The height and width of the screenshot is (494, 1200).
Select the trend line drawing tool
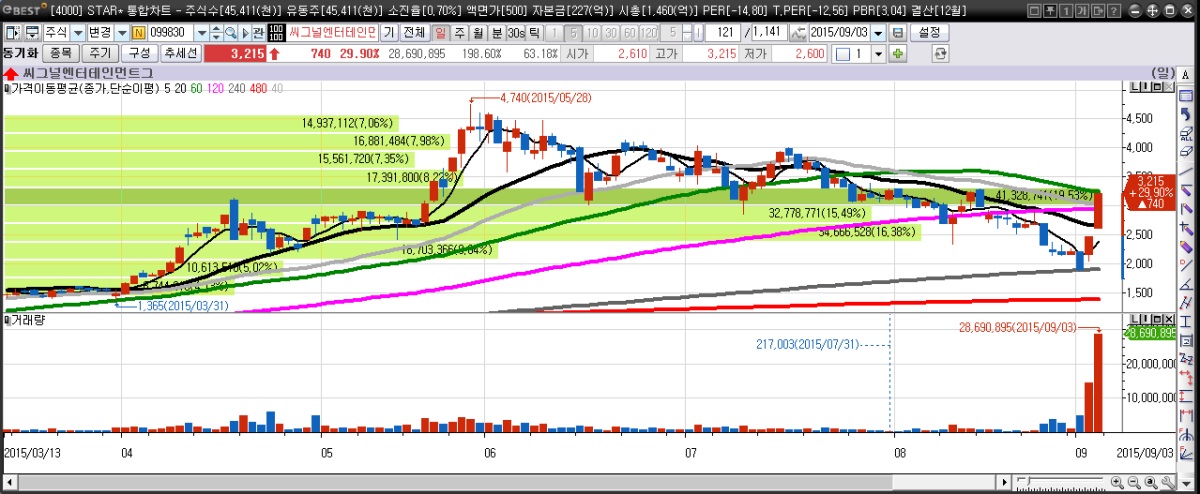point(1186,171)
